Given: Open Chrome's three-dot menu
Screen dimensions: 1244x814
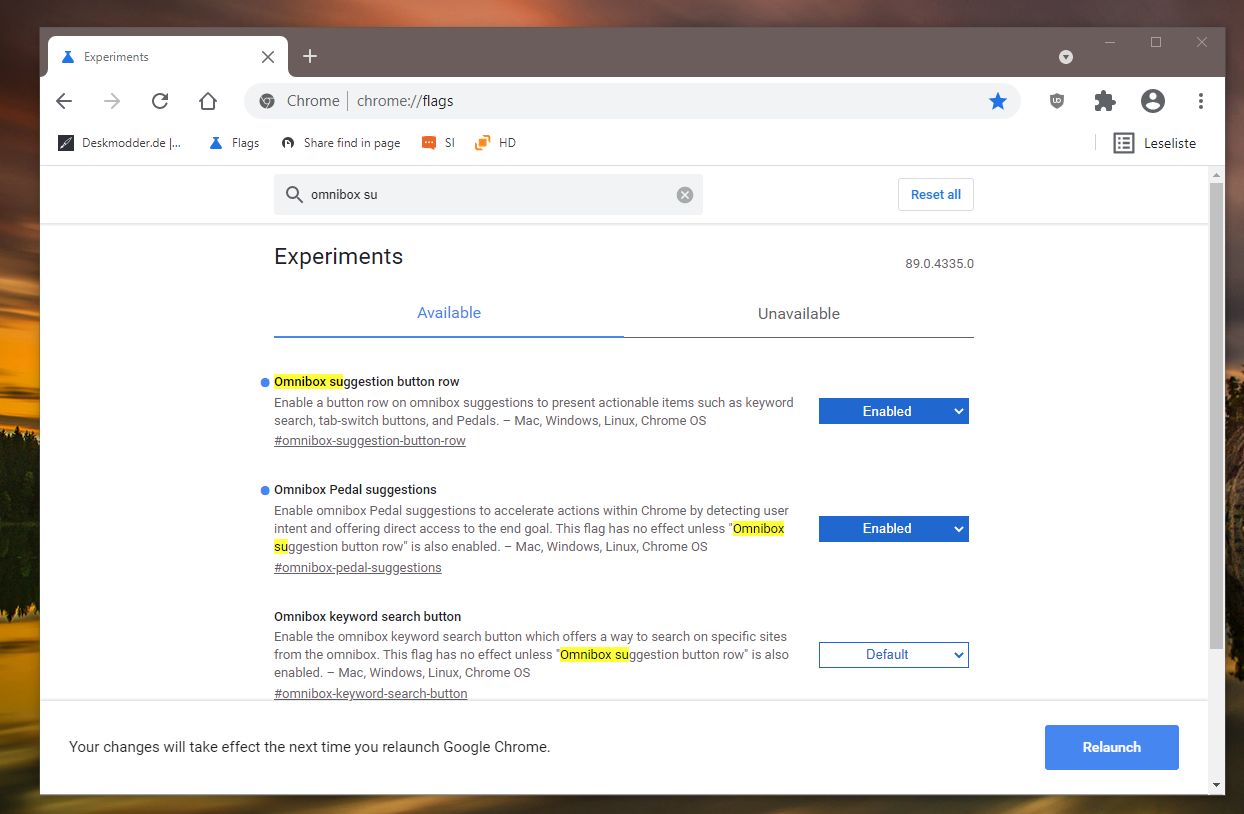Looking at the screenshot, I should [x=1201, y=101].
